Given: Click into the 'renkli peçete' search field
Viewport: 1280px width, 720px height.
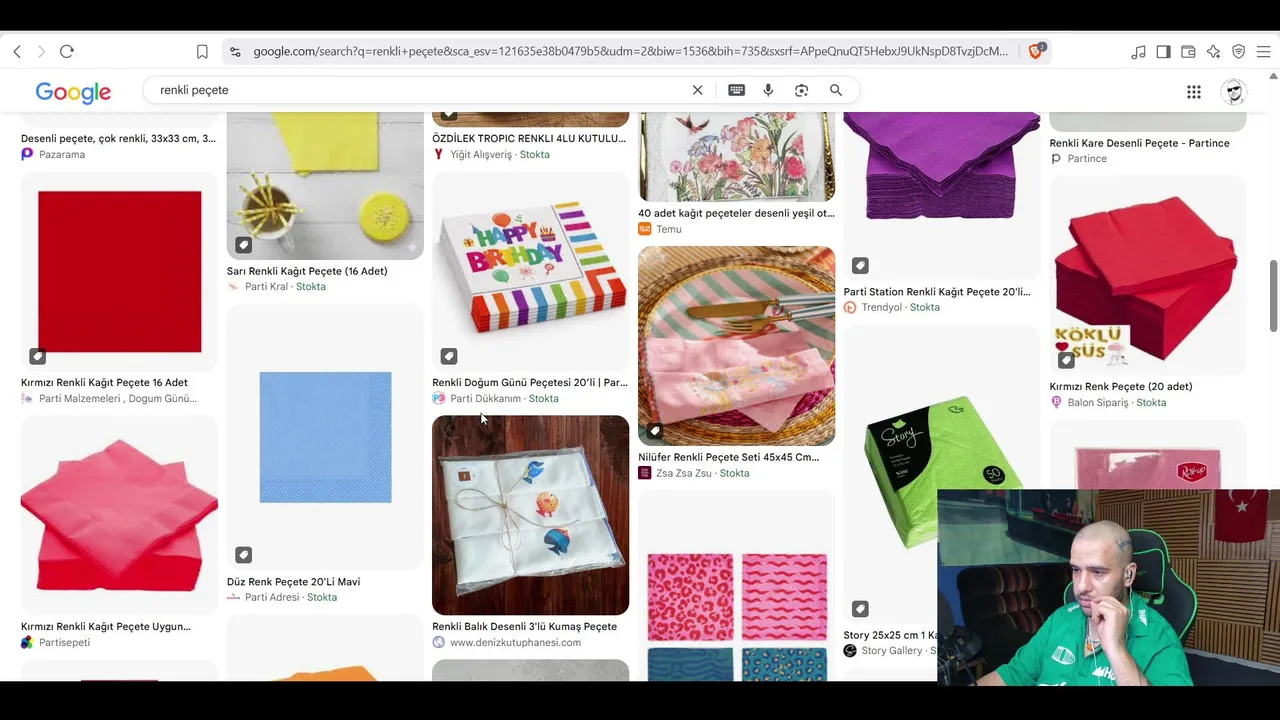Looking at the screenshot, I should (420, 90).
